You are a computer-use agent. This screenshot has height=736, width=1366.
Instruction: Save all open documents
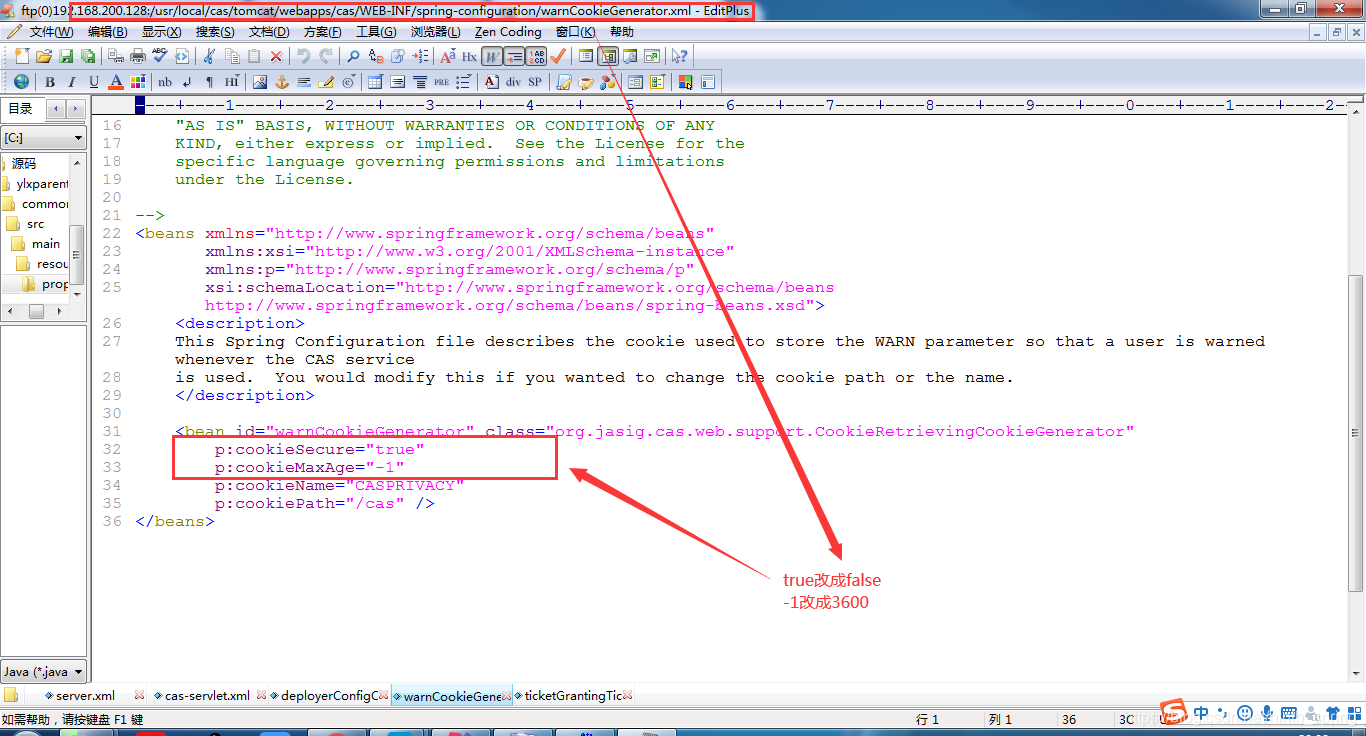88,56
